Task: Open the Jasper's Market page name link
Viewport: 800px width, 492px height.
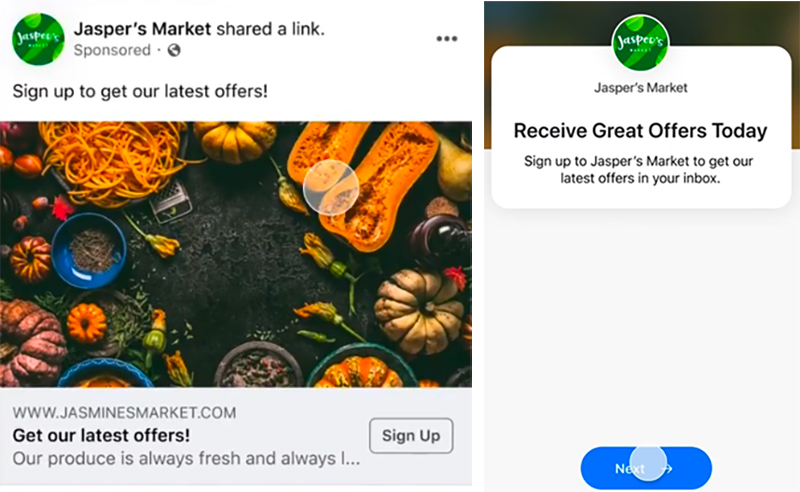Action: click(x=142, y=29)
